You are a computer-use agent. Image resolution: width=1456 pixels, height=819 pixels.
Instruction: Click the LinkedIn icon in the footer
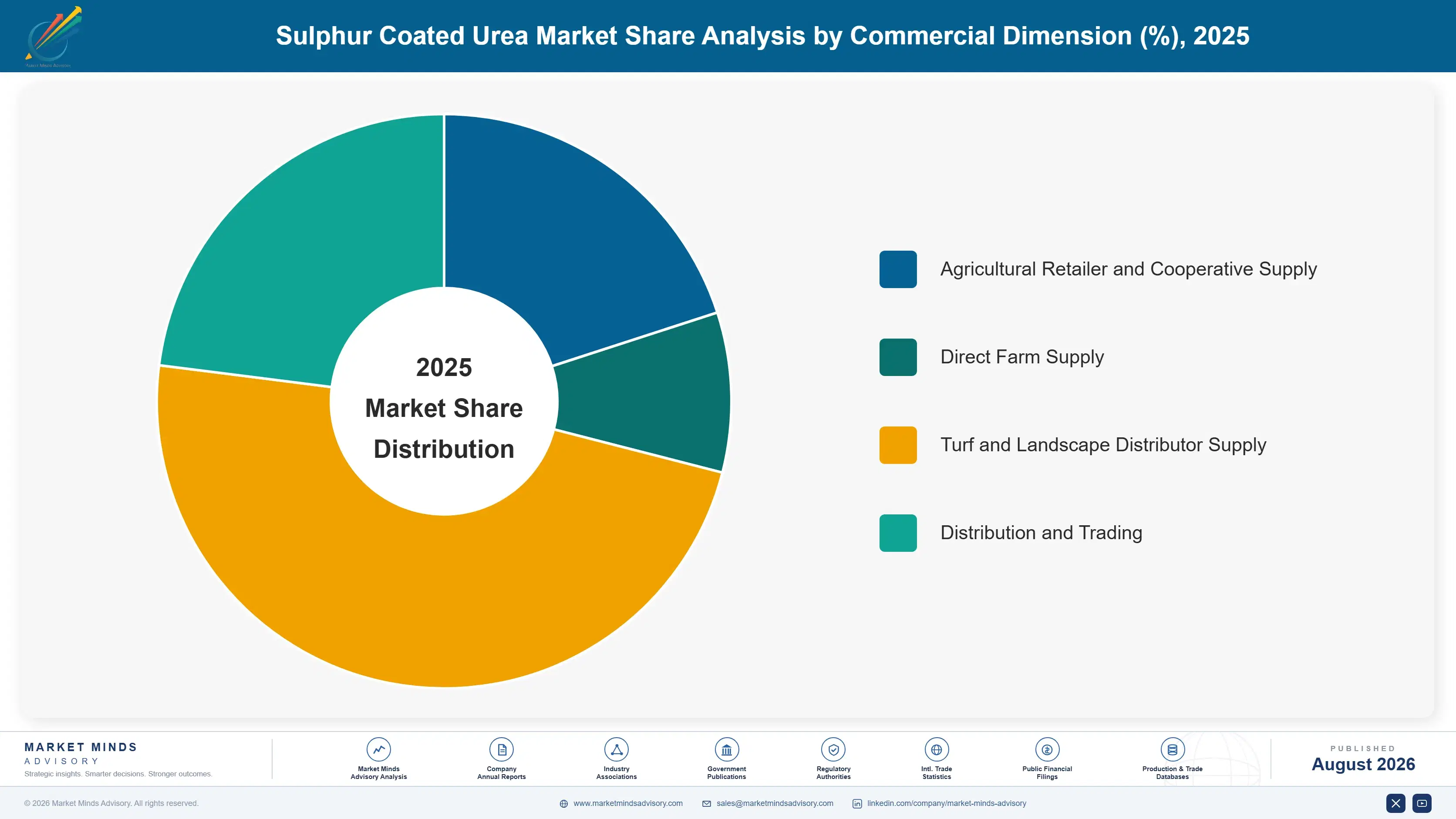point(857,804)
